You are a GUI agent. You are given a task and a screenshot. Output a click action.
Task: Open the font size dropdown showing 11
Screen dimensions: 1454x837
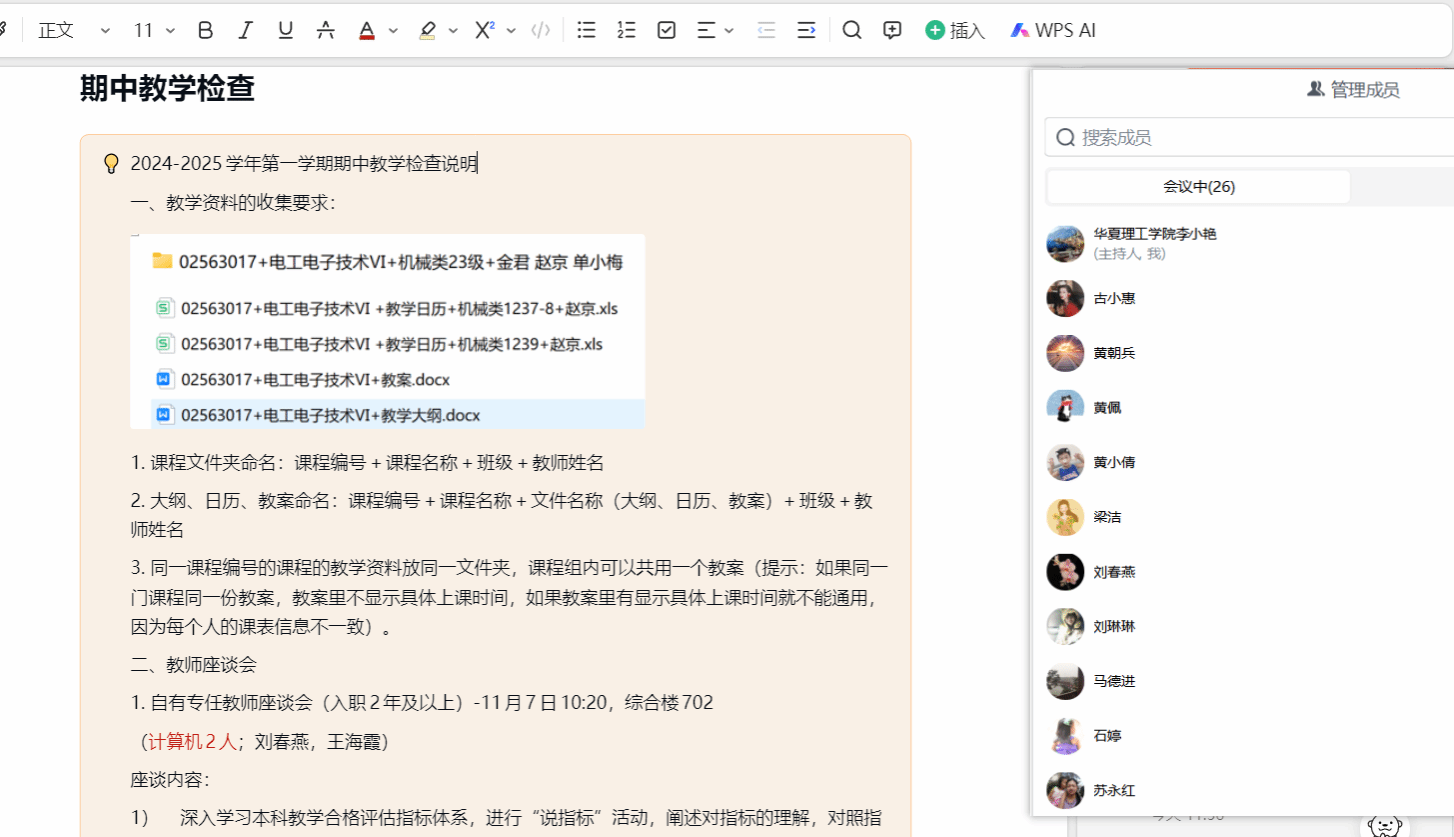[154, 30]
